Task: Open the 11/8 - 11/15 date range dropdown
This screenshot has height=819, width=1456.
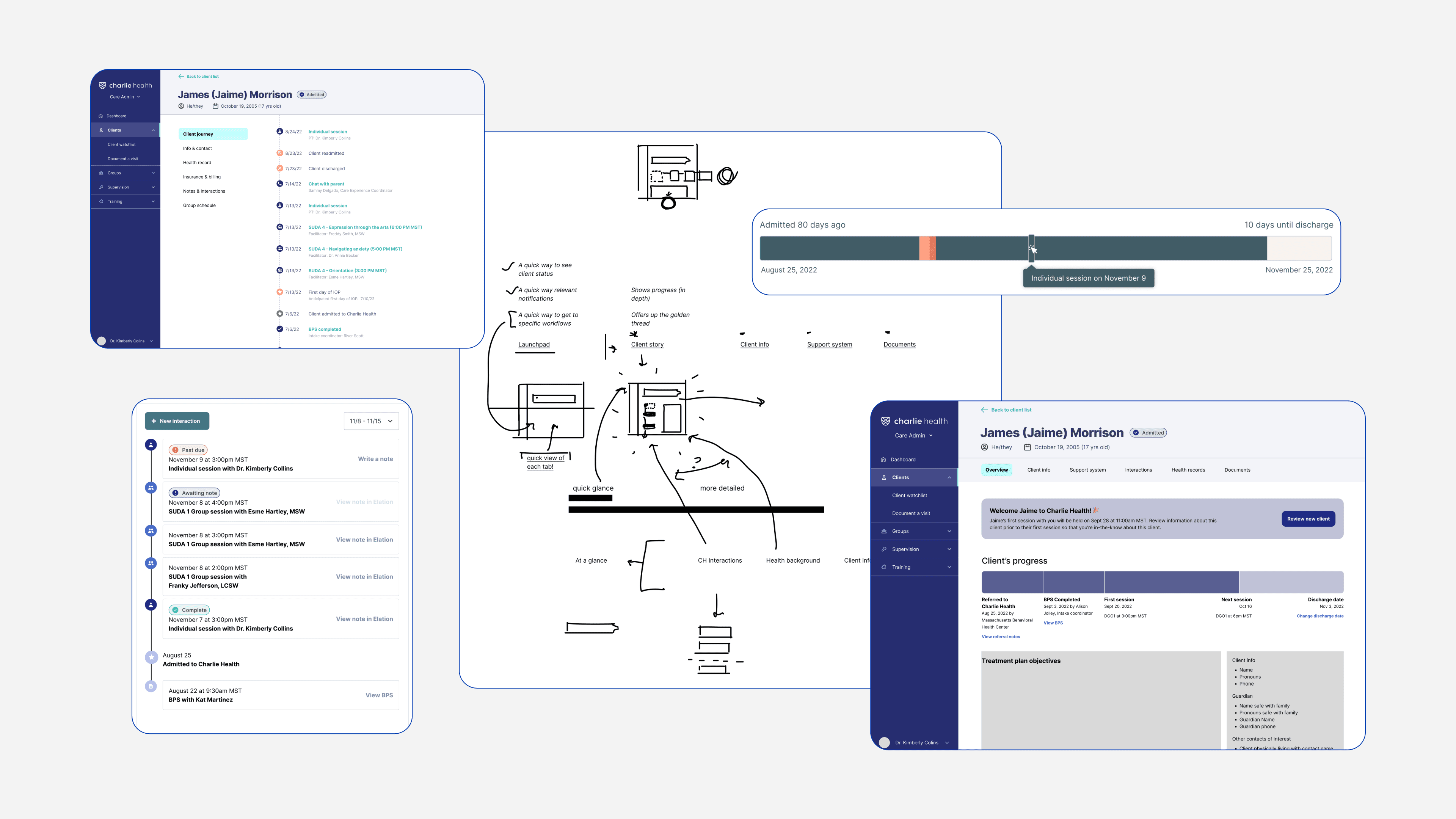Action: click(371, 421)
